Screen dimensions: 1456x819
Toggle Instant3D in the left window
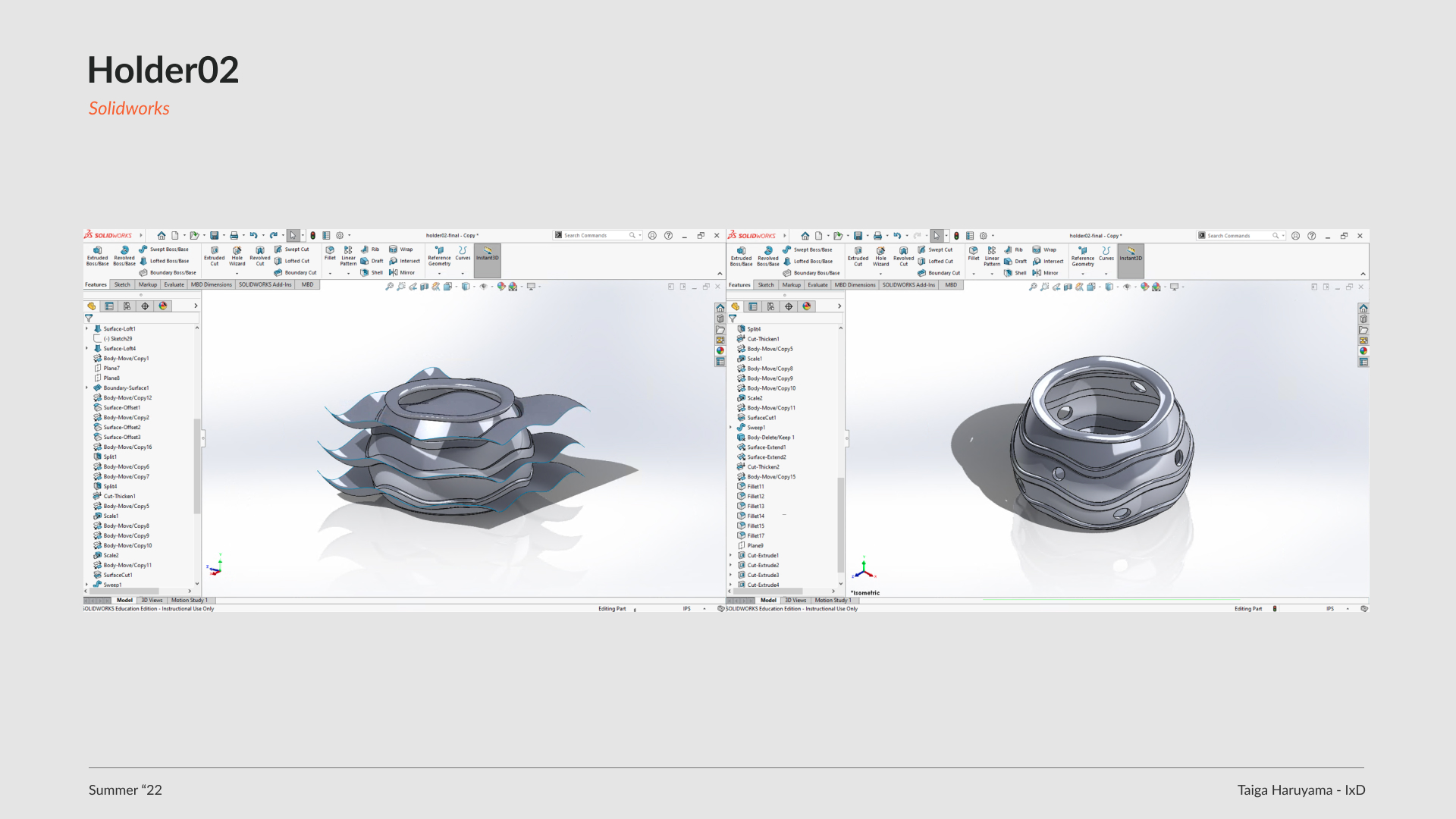tap(488, 254)
